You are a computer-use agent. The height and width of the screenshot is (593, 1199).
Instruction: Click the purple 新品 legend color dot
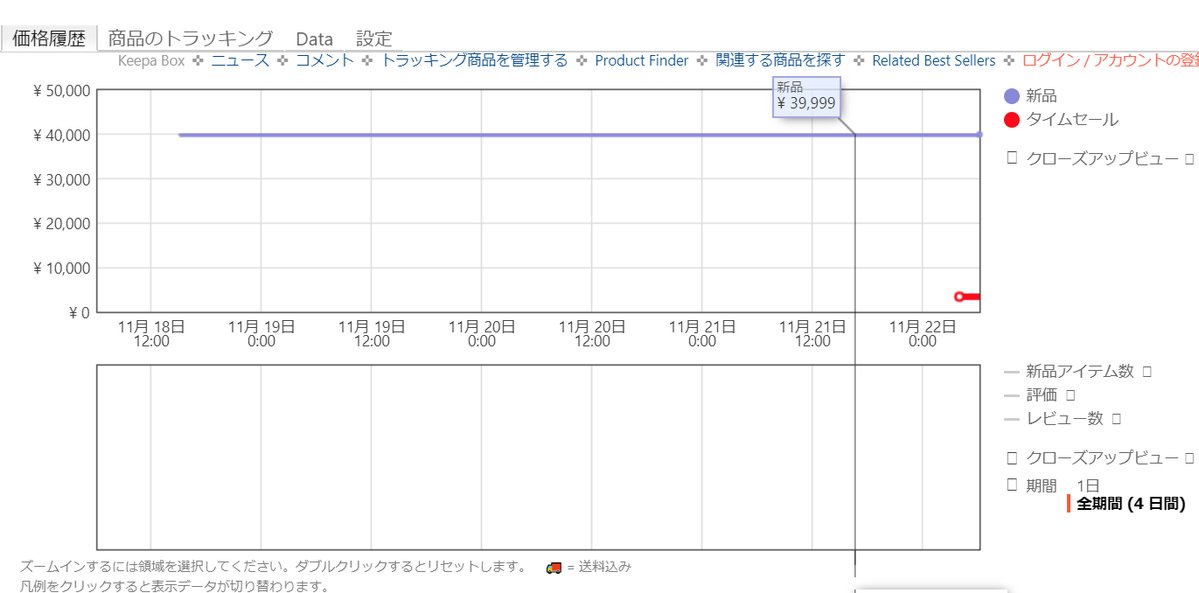coord(1011,96)
